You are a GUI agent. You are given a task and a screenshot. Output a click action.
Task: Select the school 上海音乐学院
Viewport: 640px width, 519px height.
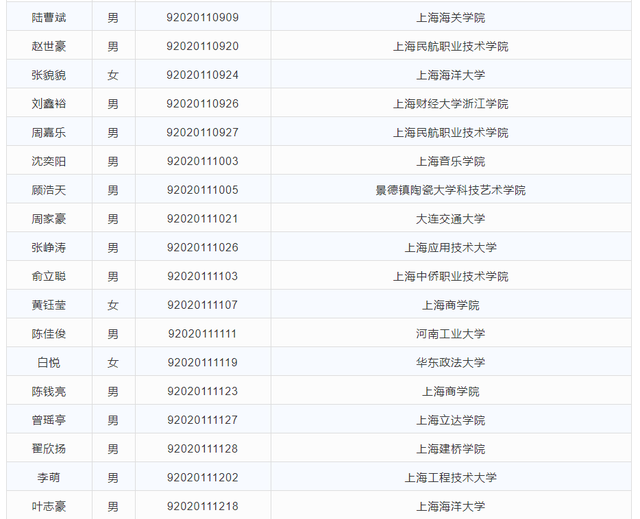(x=451, y=161)
